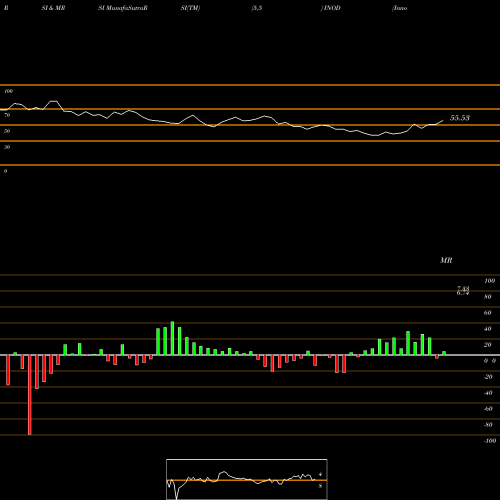Click the MR axis label -20
The width and height of the screenshot is (500, 500).
(x=488, y=377)
